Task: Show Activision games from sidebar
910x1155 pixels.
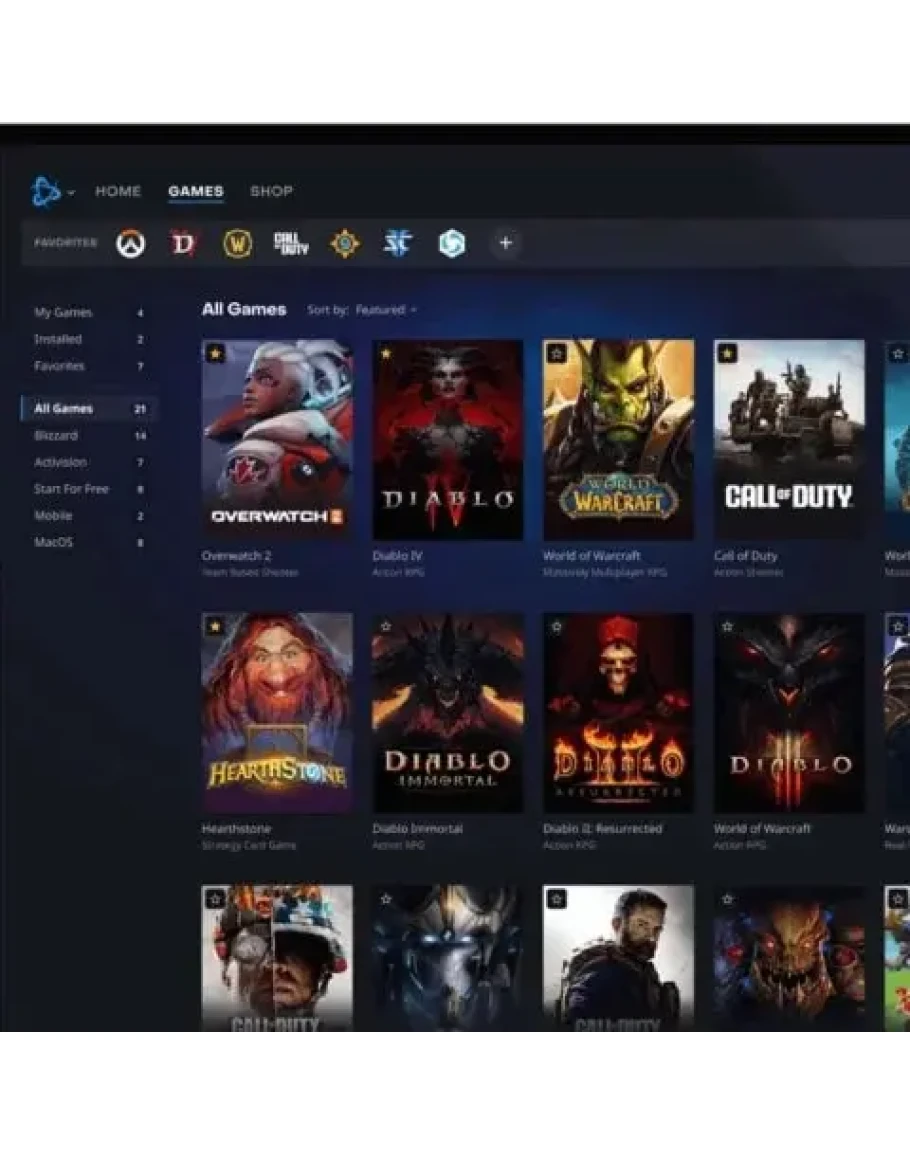Action: (60, 462)
